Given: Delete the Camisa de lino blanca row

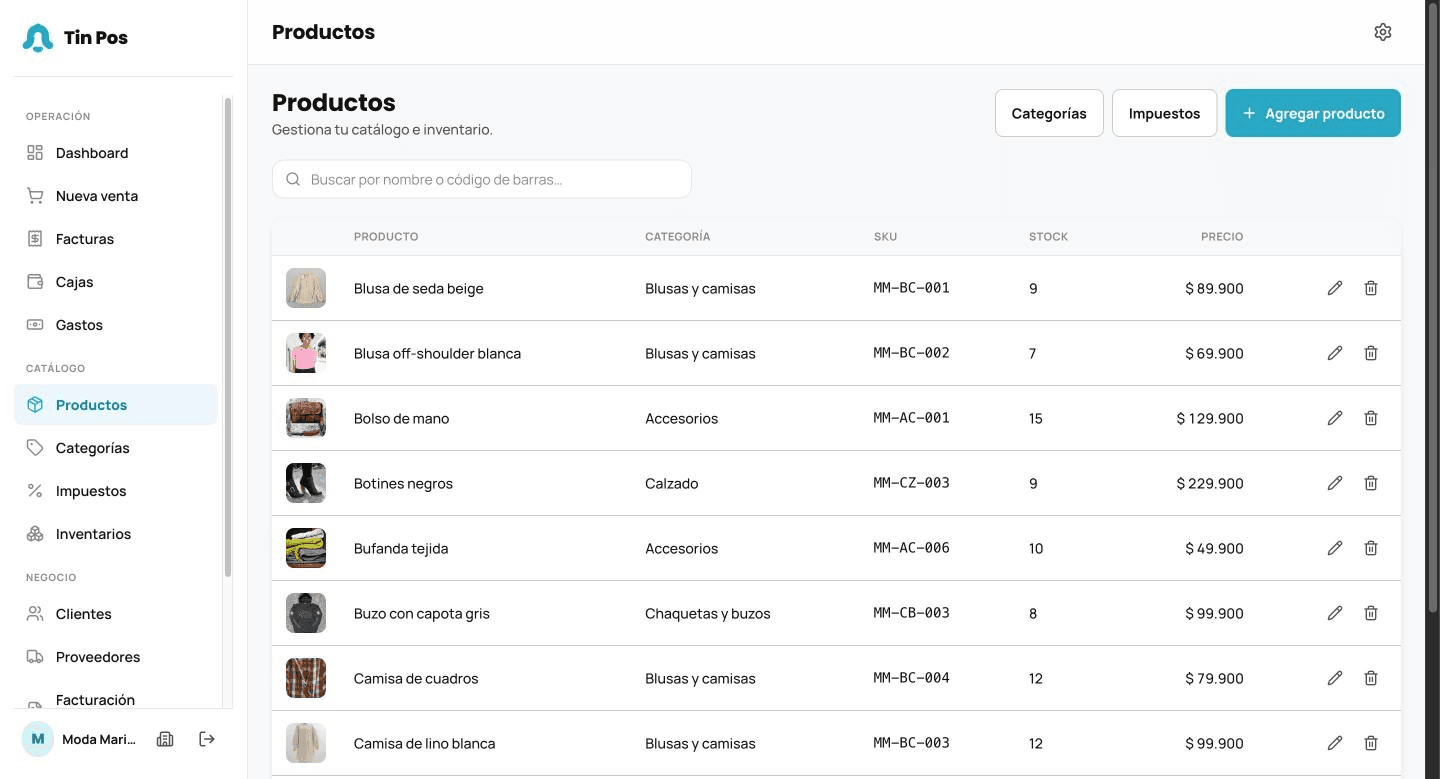Looking at the screenshot, I should pos(1371,743).
